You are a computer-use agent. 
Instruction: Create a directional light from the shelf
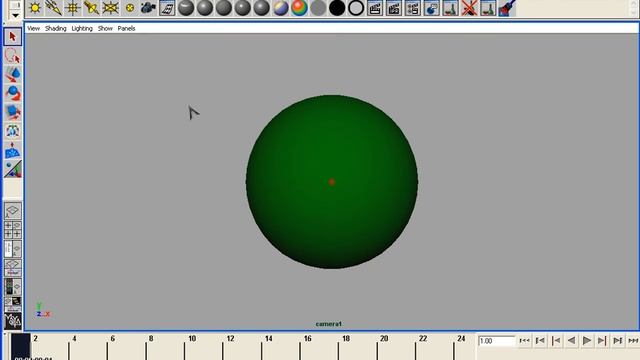pos(54,8)
